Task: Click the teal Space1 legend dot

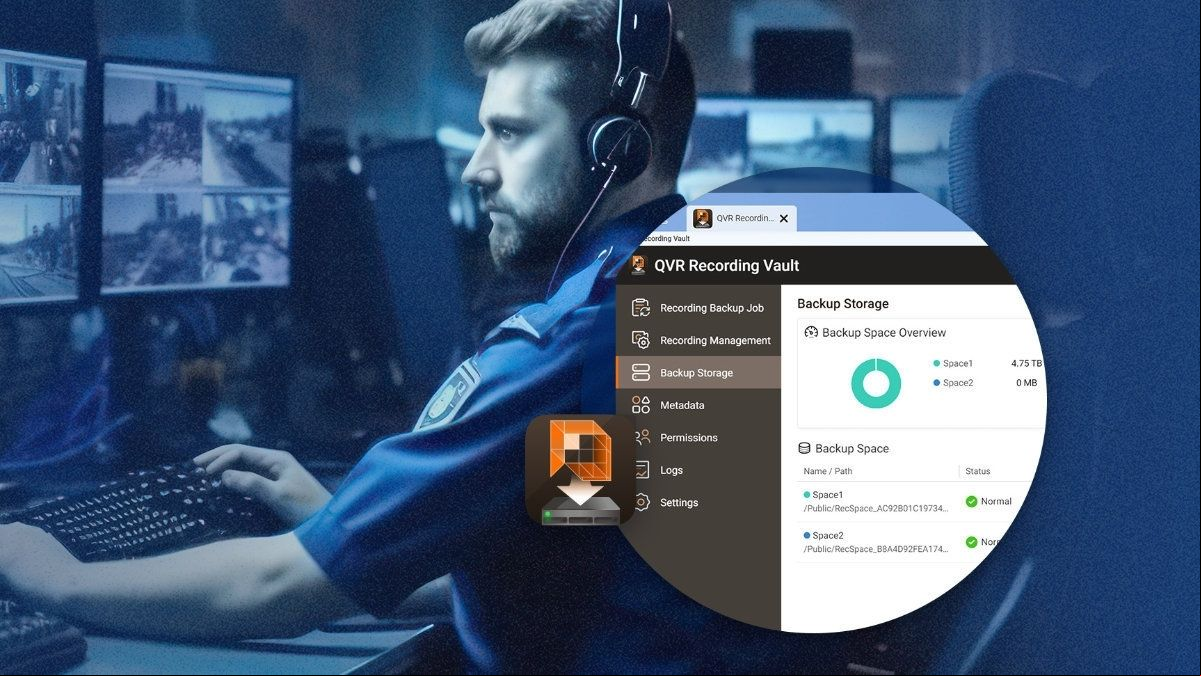Action: tap(936, 364)
